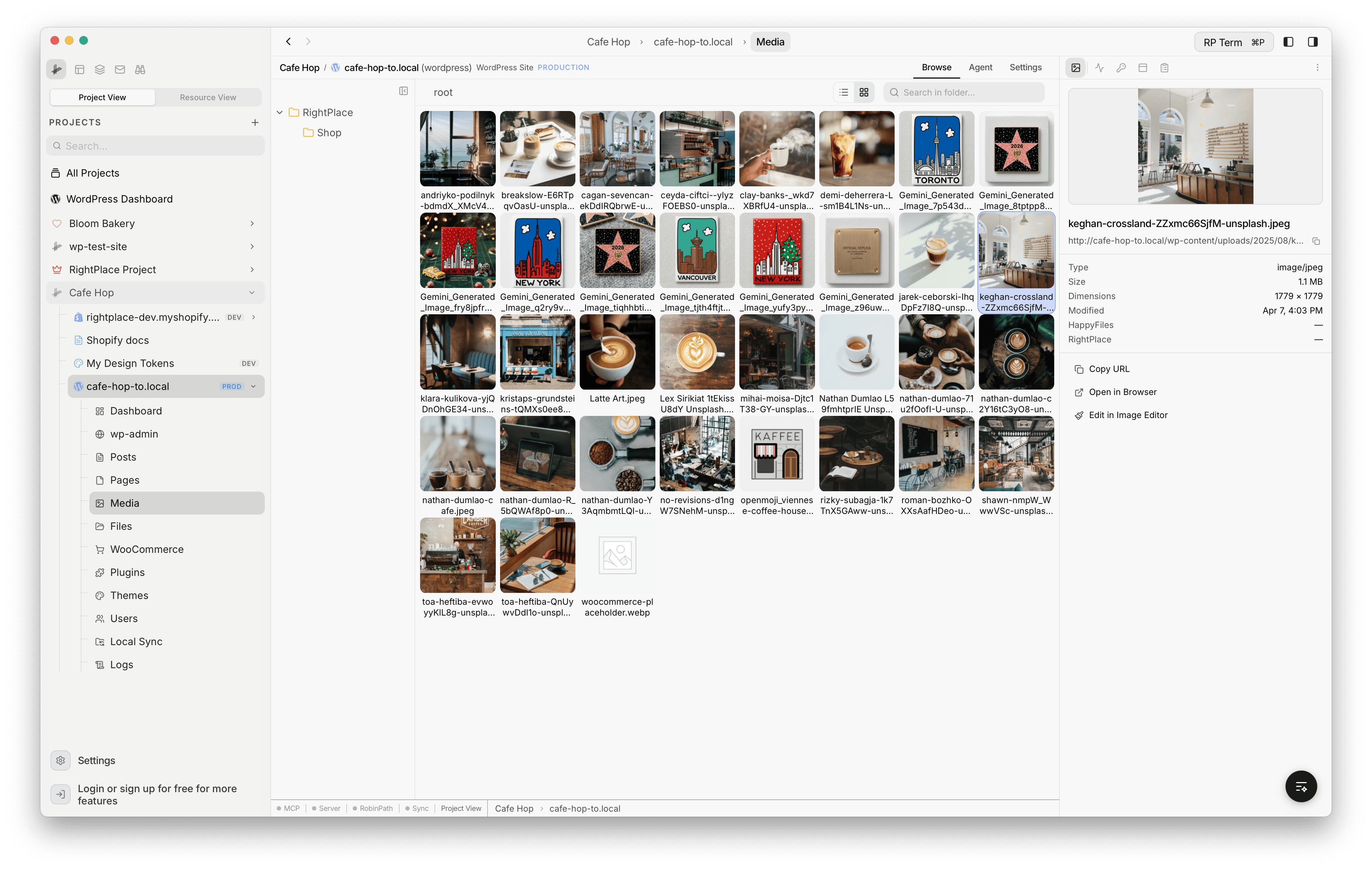The width and height of the screenshot is (1372, 870).
Task: Switch to list view in media browser
Action: coord(844,92)
